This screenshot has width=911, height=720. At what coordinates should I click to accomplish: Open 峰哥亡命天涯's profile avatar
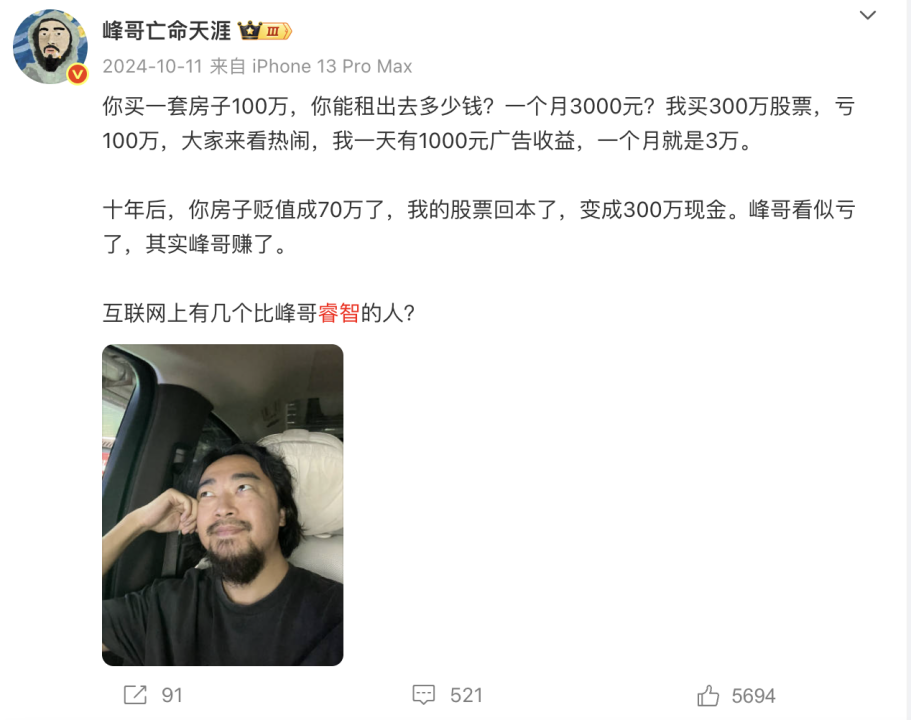click(x=51, y=46)
